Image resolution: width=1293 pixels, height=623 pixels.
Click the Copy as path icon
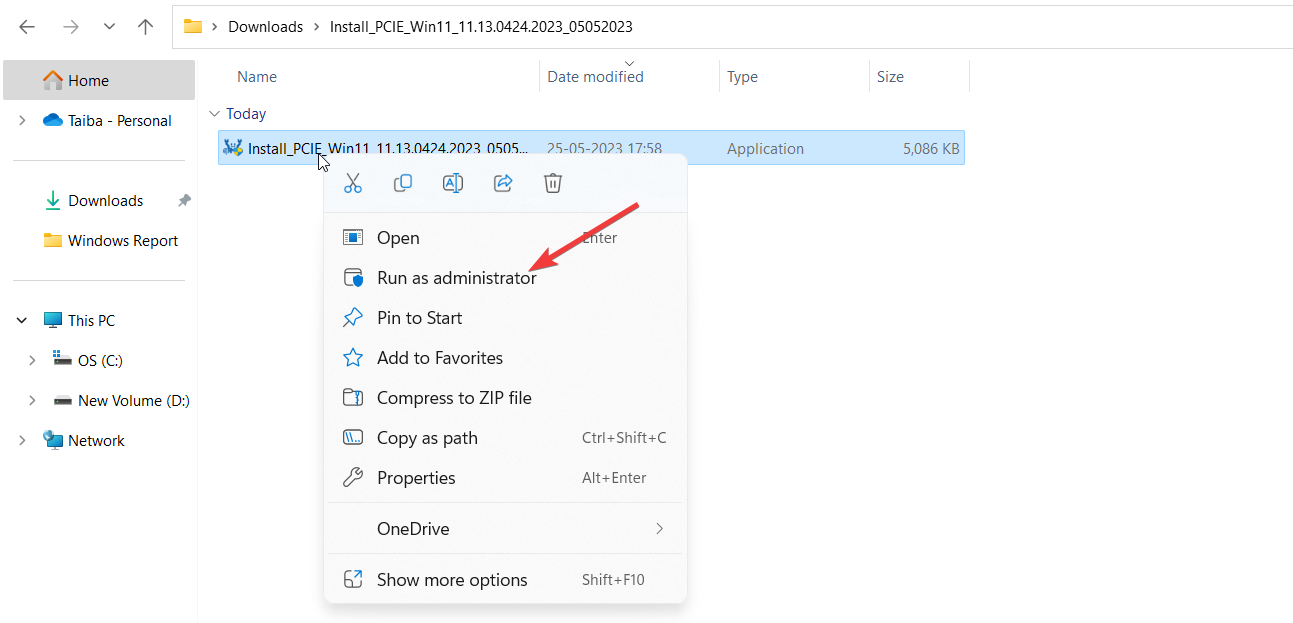pyautogui.click(x=353, y=438)
